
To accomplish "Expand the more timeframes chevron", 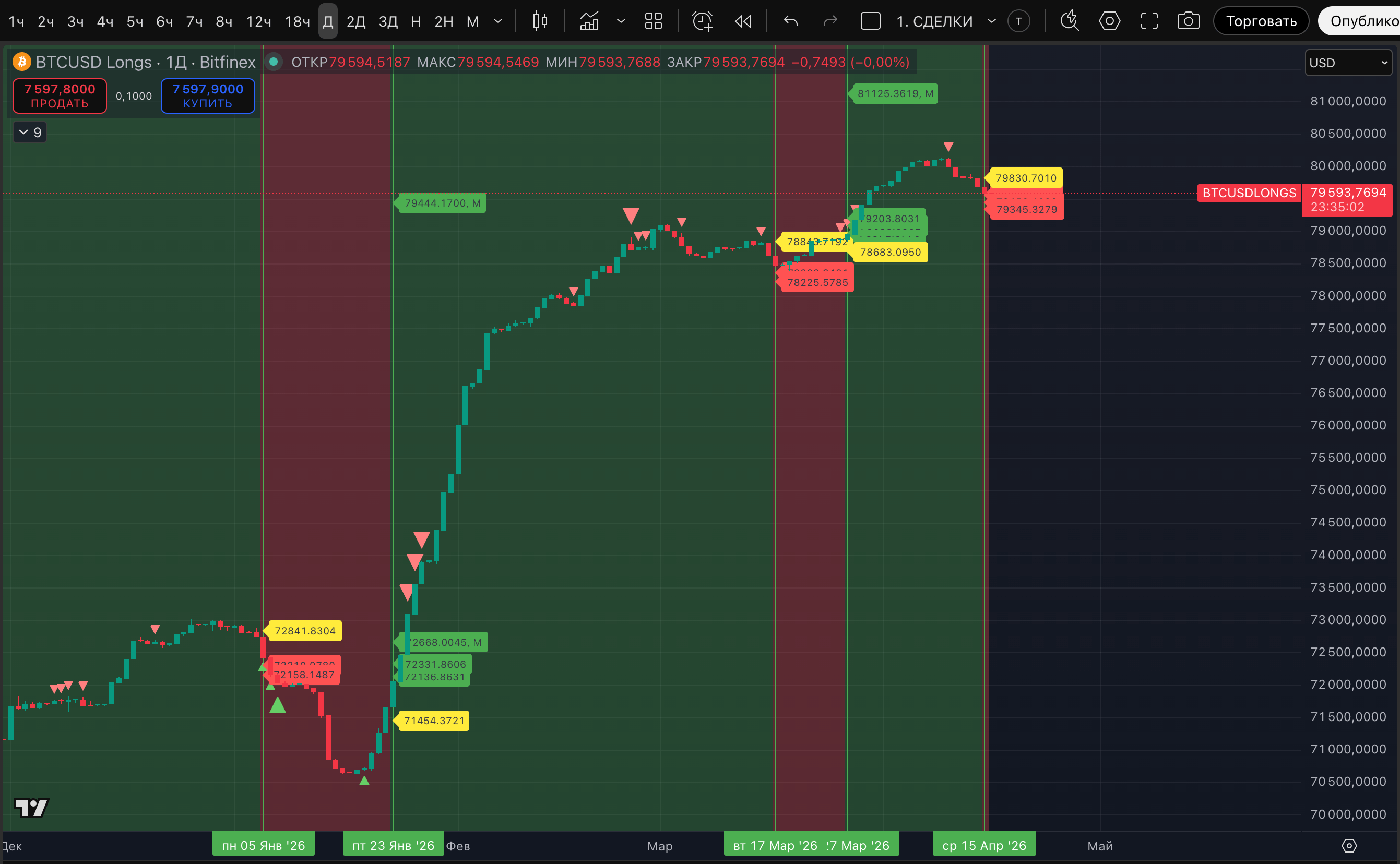I will [x=498, y=22].
